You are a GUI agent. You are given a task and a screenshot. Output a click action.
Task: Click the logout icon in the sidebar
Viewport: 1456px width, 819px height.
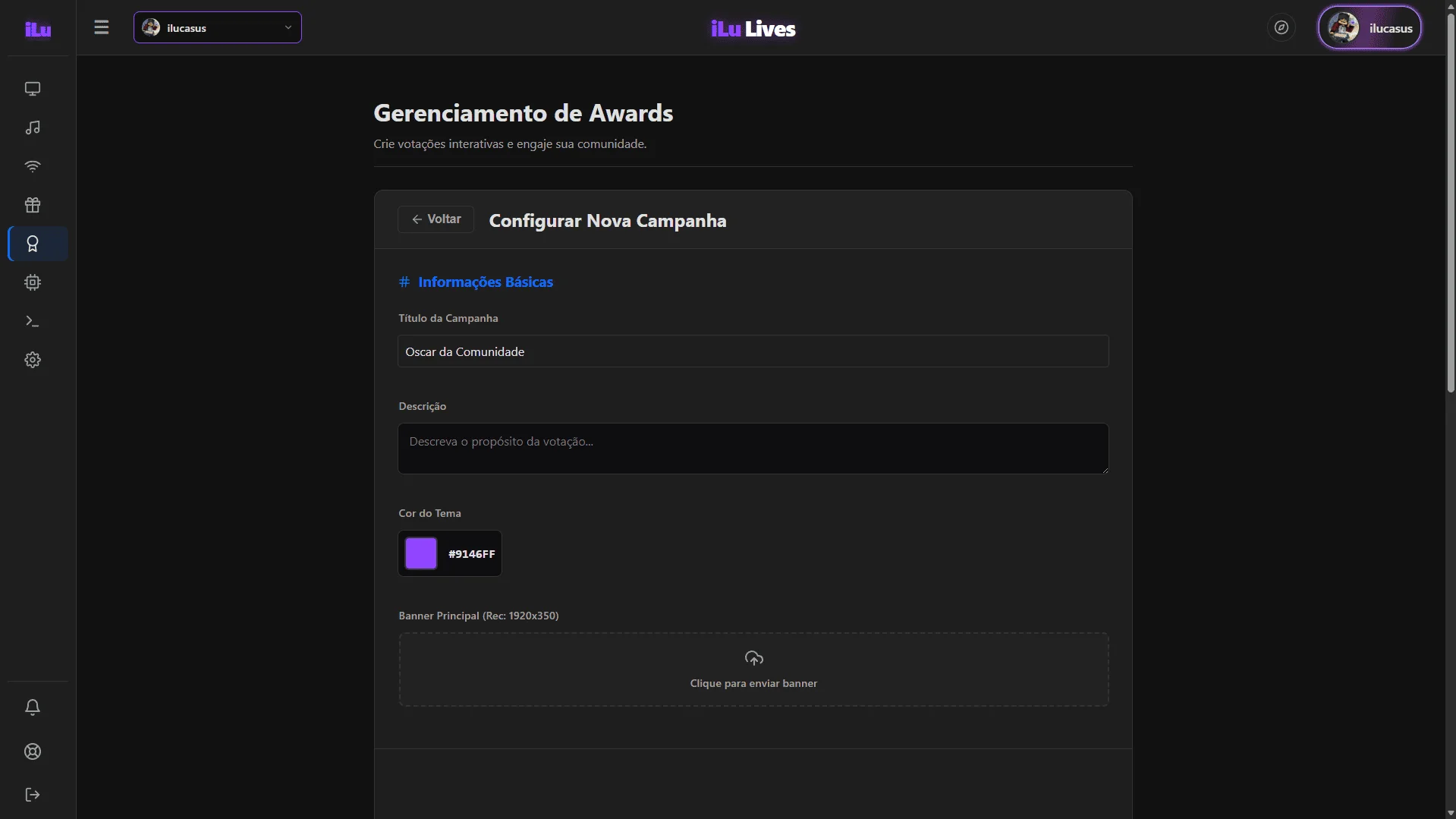[33, 795]
